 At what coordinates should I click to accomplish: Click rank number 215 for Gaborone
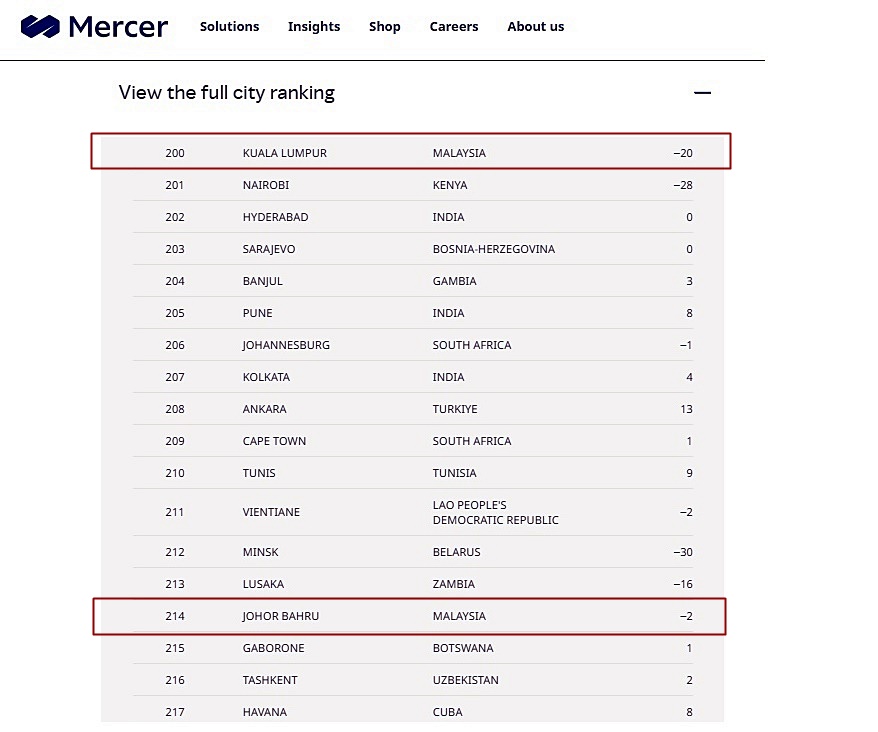pos(175,648)
